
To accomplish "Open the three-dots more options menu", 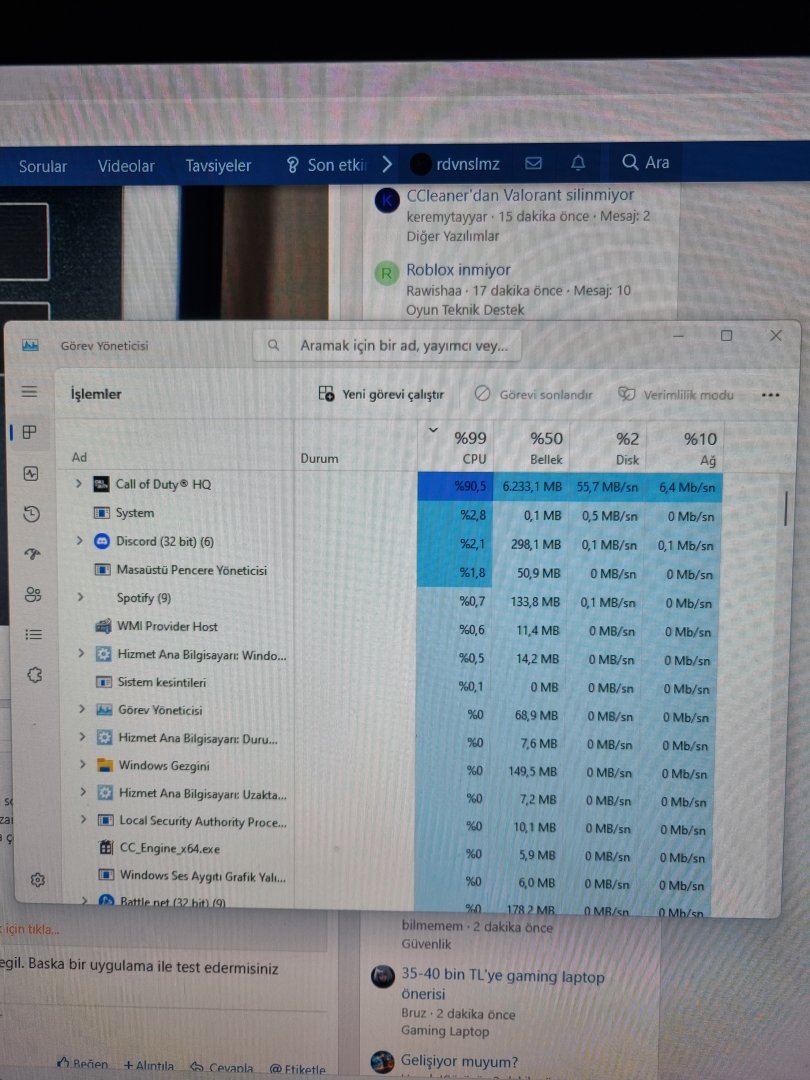I will [x=770, y=395].
